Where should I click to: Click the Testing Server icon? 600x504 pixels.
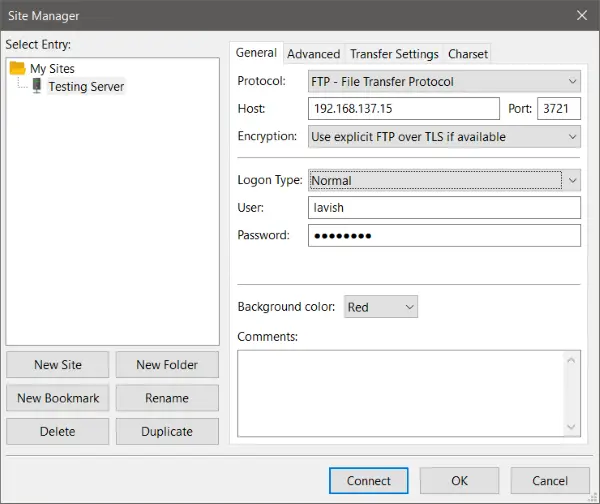[37, 86]
